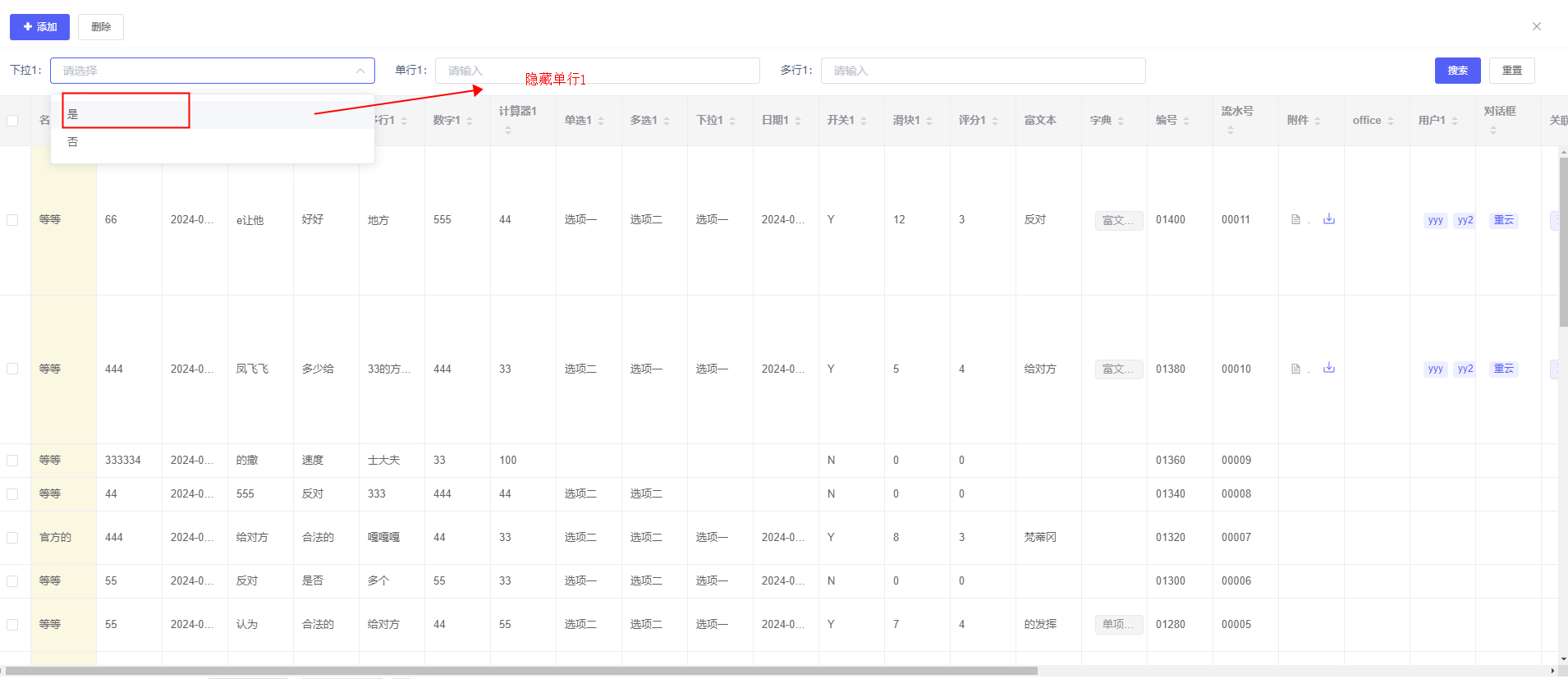This screenshot has width=1568, height=679.
Task: Sort table by 滑块1 column
Action: [x=929, y=121]
